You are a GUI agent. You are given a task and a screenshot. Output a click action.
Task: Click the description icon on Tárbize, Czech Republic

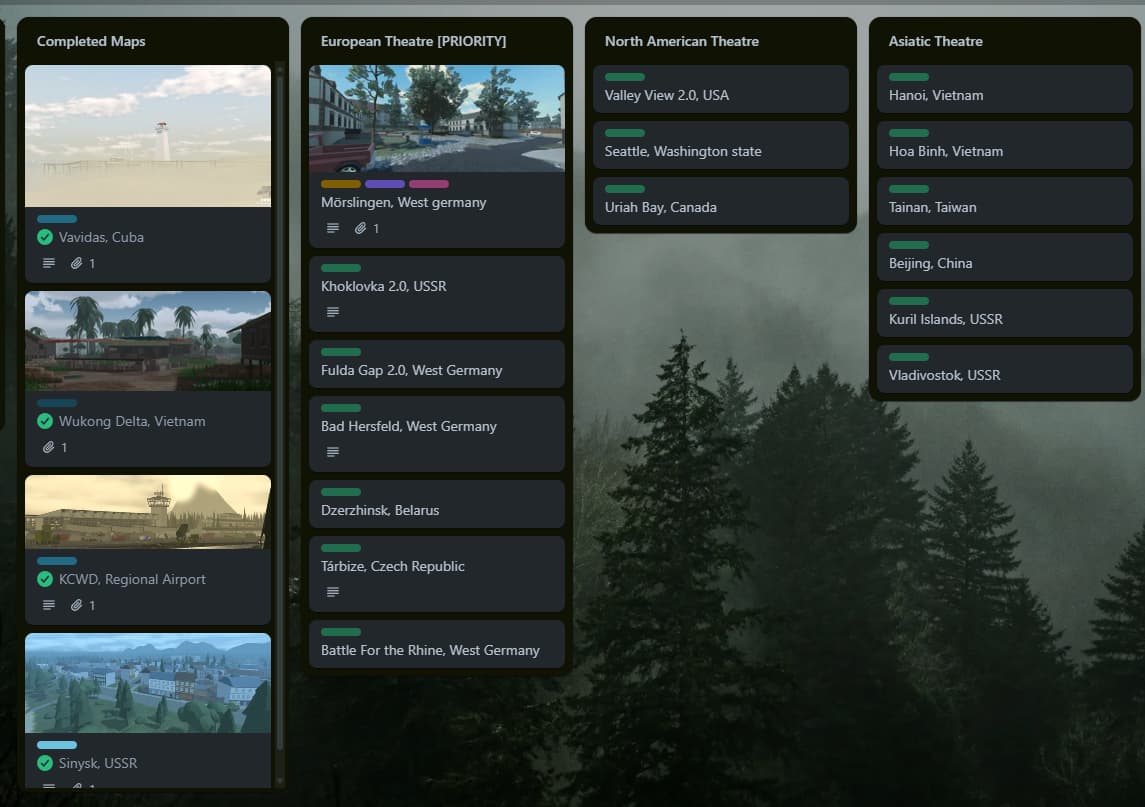tap(333, 592)
